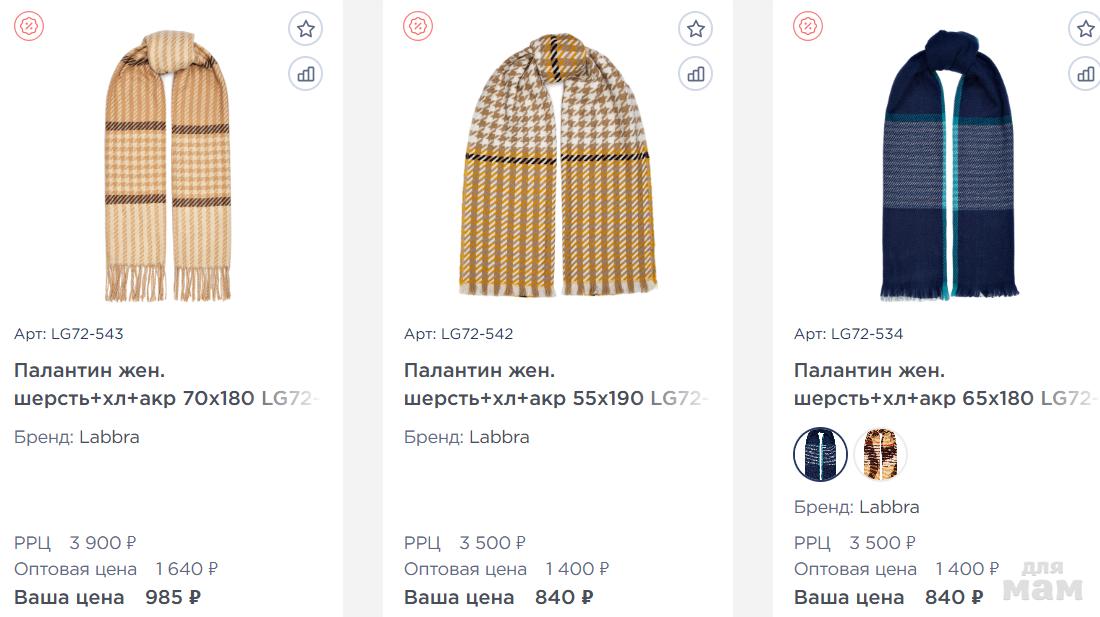Add LG72-542 scarf to comparison
The width and height of the screenshot is (1100, 617).
696,73
